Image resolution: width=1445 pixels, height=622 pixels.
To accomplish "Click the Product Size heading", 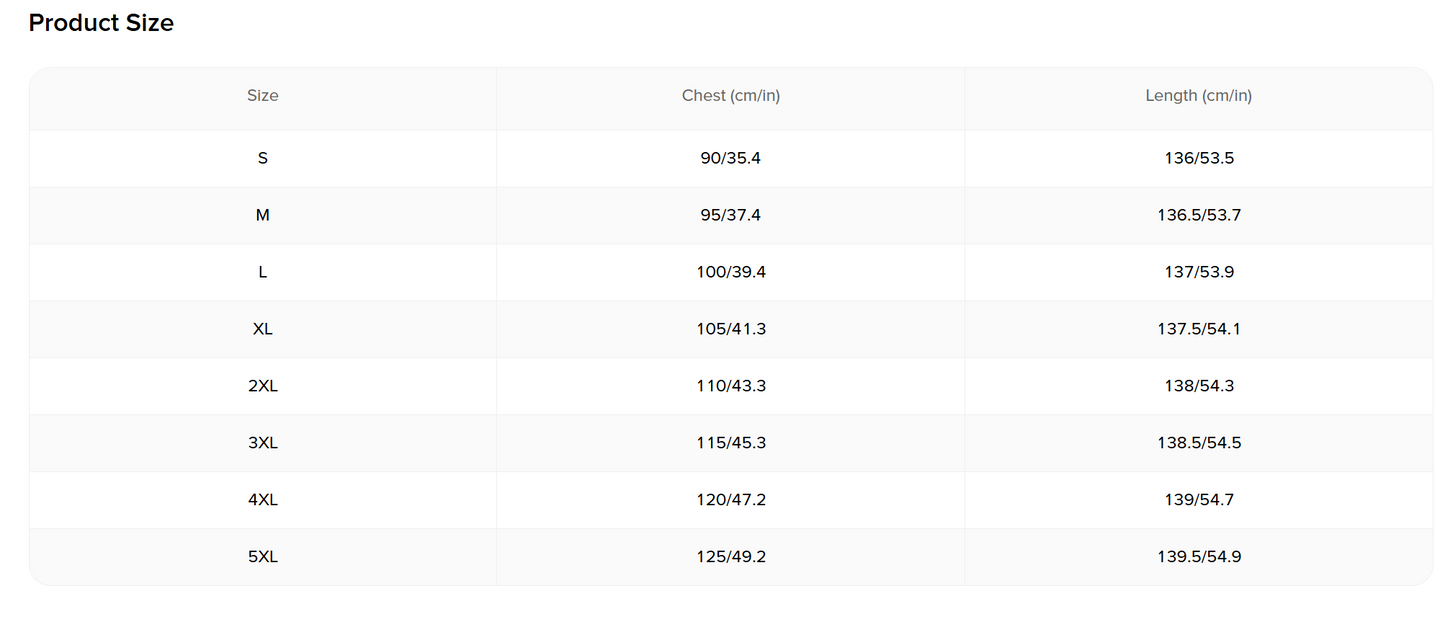I will click(101, 23).
